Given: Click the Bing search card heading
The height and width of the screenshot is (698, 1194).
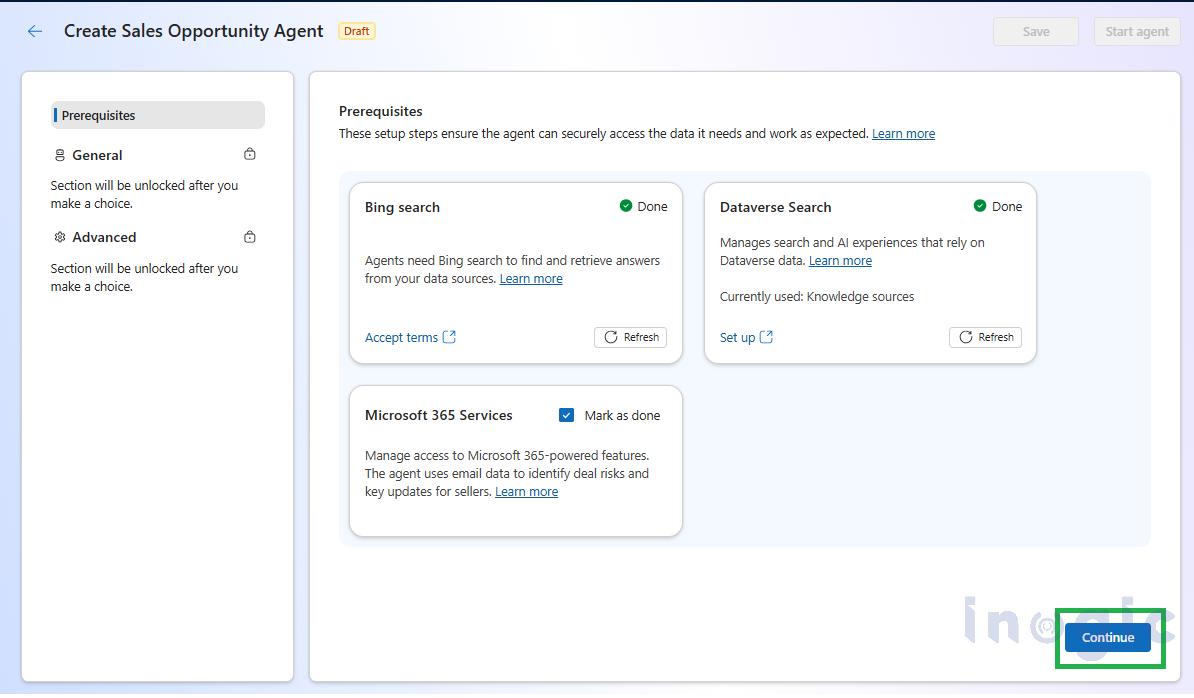Looking at the screenshot, I should coord(402,207).
